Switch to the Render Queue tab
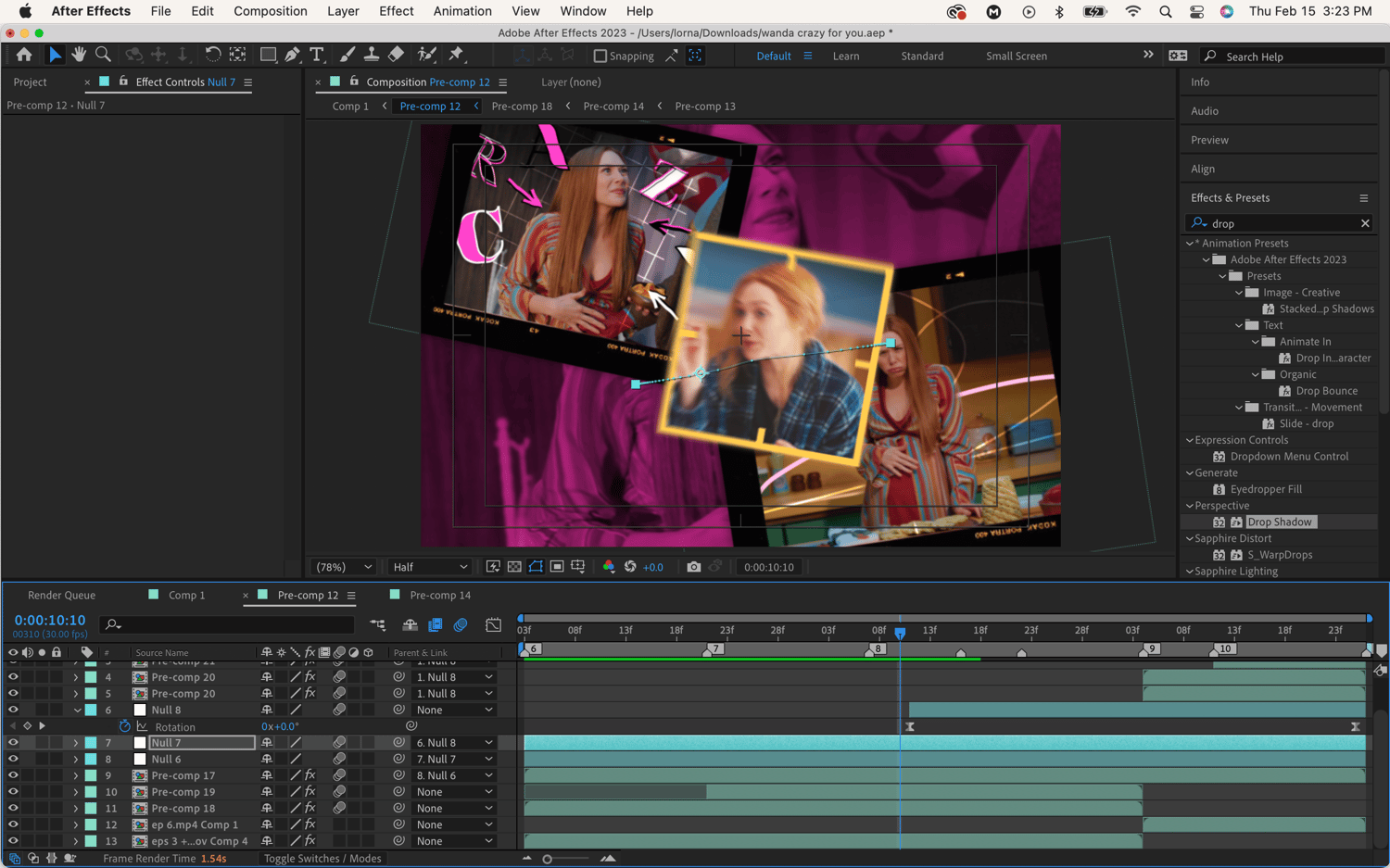1390x868 pixels. pos(61,595)
